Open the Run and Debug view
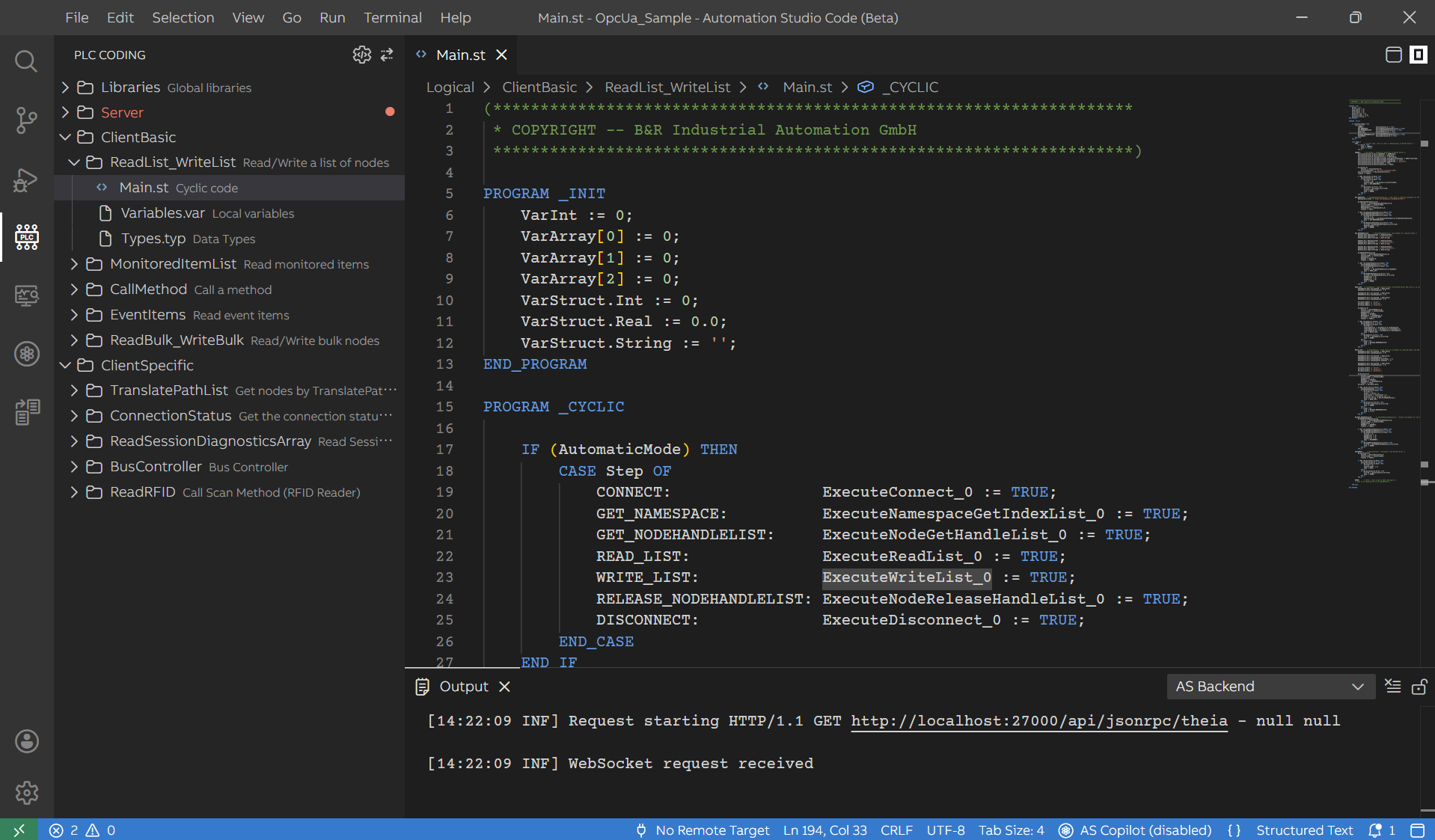This screenshot has height=840, width=1435. [x=26, y=180]
